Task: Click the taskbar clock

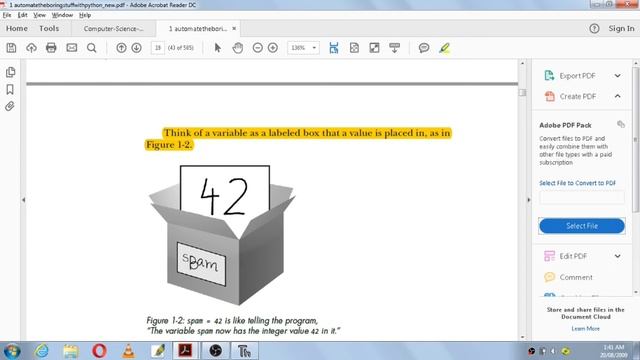Action: [613, 351]
